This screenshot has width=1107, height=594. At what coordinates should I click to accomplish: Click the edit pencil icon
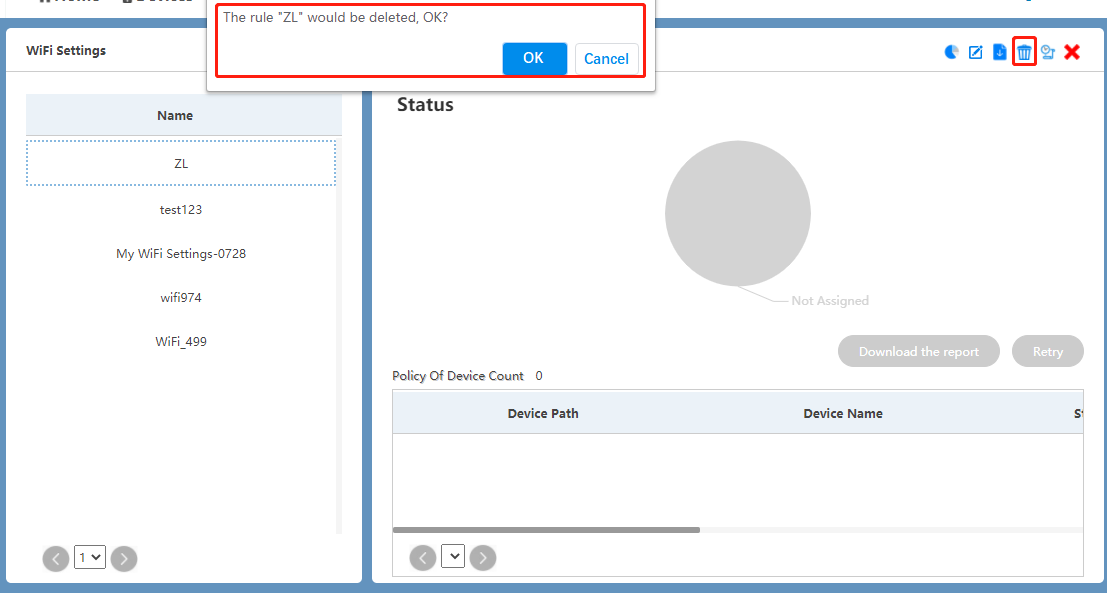pyautogui.click(x=976, y=52)
